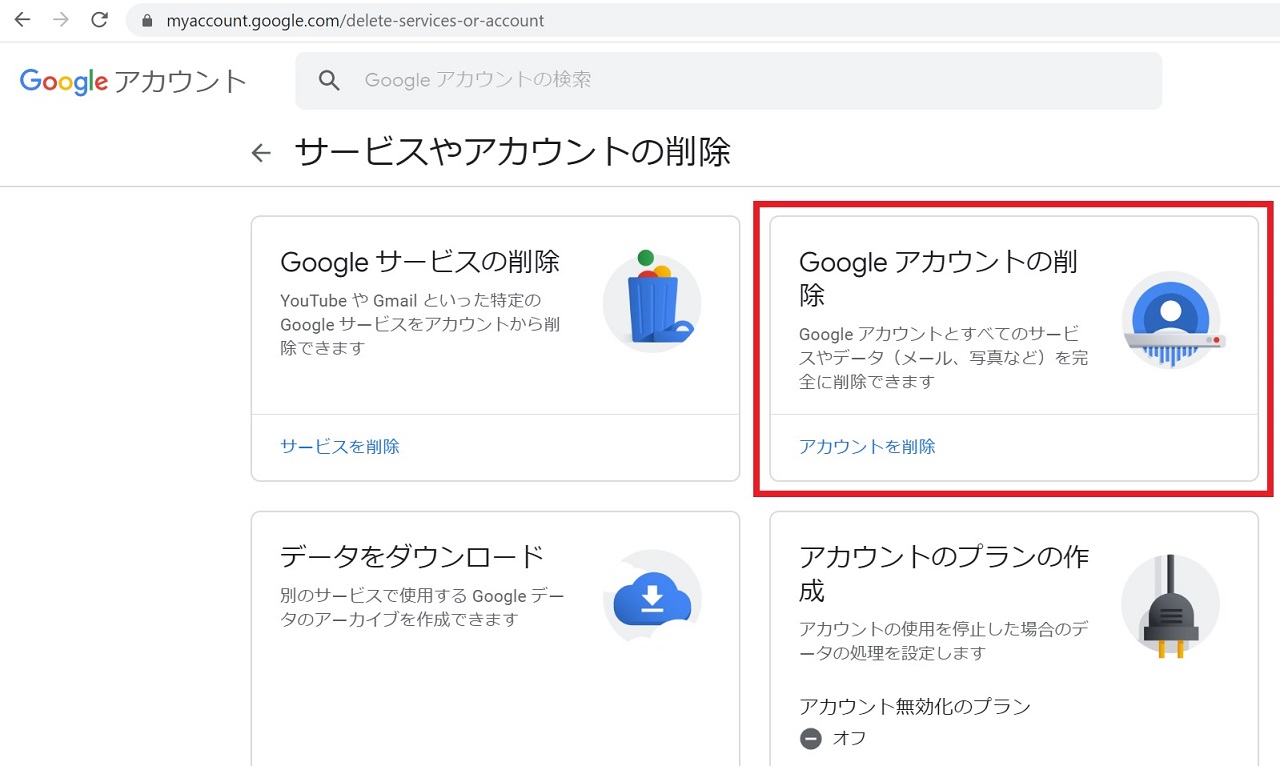Click the オフ status minus icon
The width and height of the screenshot is (1280, 766).
click(x=811, y=739)
